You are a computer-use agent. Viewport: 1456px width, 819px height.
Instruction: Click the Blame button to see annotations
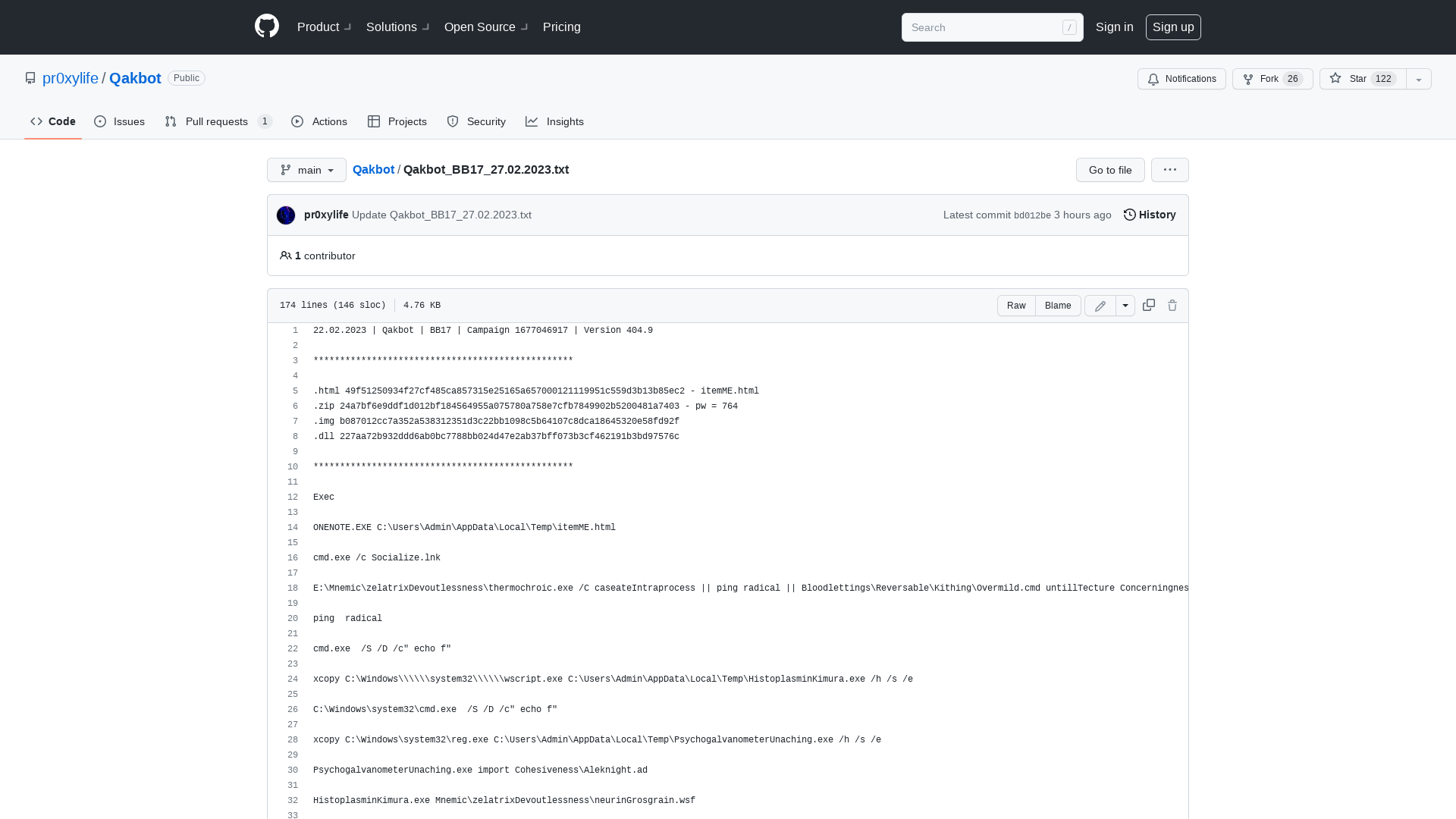tap(1058, 305)
